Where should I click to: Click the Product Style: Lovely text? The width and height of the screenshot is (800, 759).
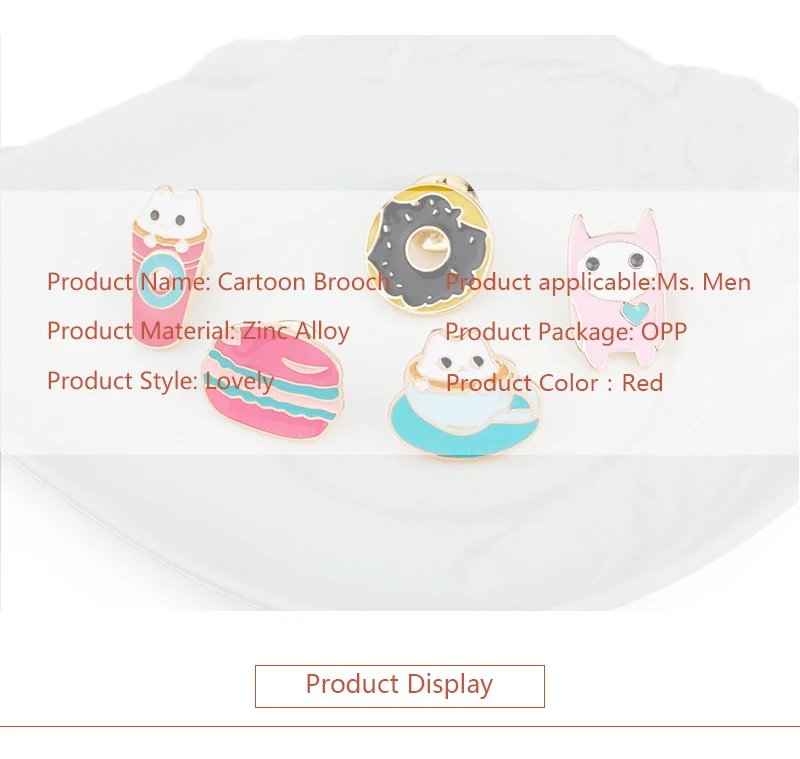[160, 381]
